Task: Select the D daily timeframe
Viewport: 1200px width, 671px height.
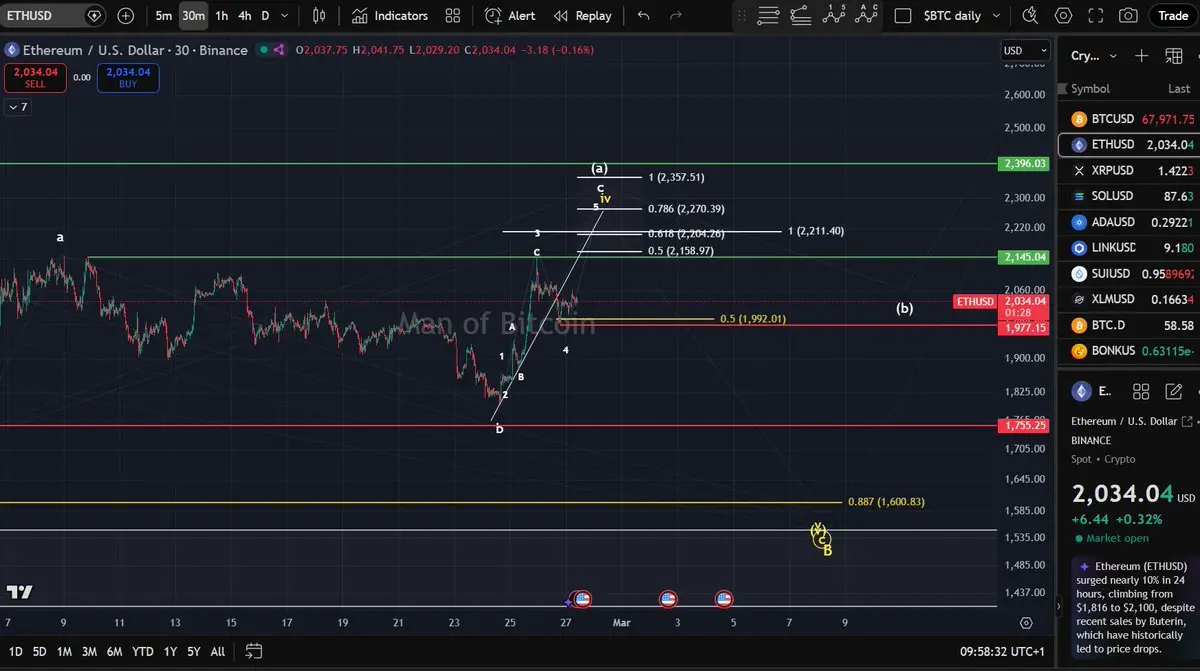Action: point(265,16)
